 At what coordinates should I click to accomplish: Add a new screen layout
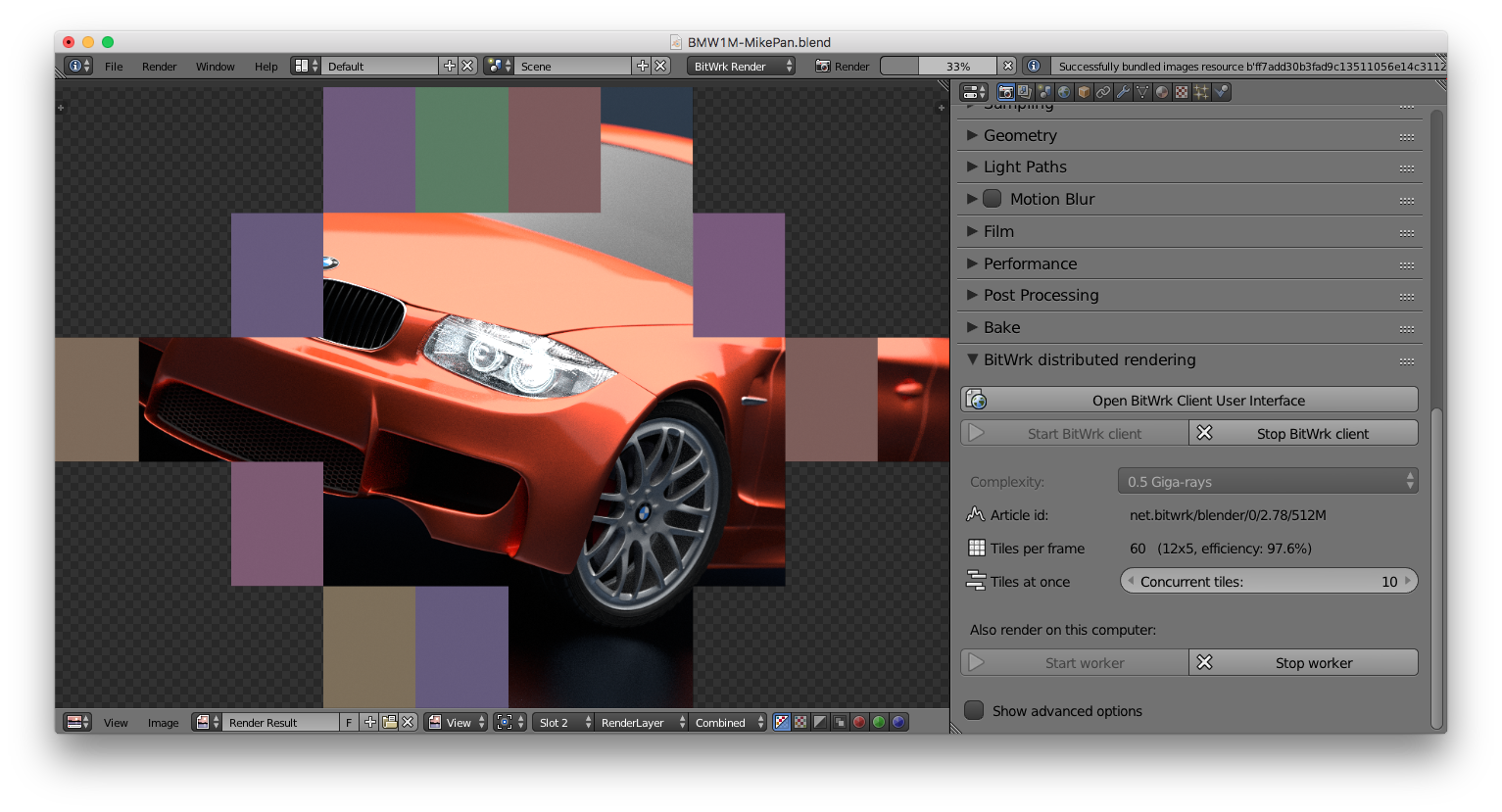tap(450, 66)
